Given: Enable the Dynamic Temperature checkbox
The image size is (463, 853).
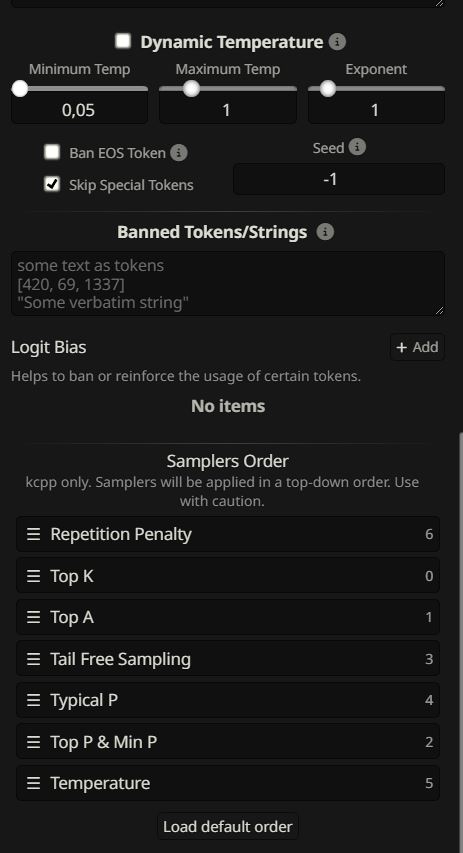Looking at the screenshot, I should 124,41.
